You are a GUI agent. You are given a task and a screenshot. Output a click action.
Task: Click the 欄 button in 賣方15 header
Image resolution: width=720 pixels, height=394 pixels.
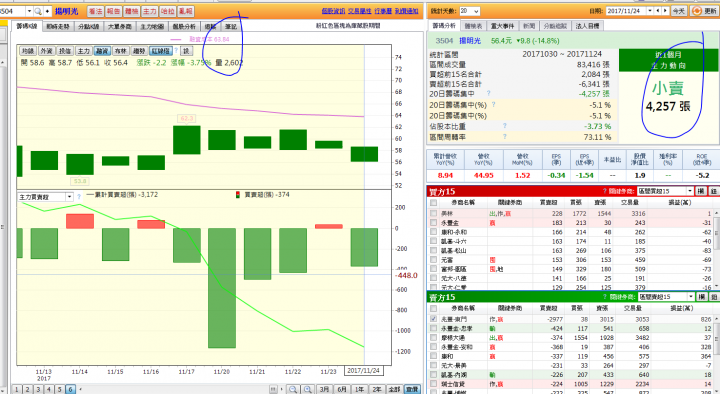(701, 297)
